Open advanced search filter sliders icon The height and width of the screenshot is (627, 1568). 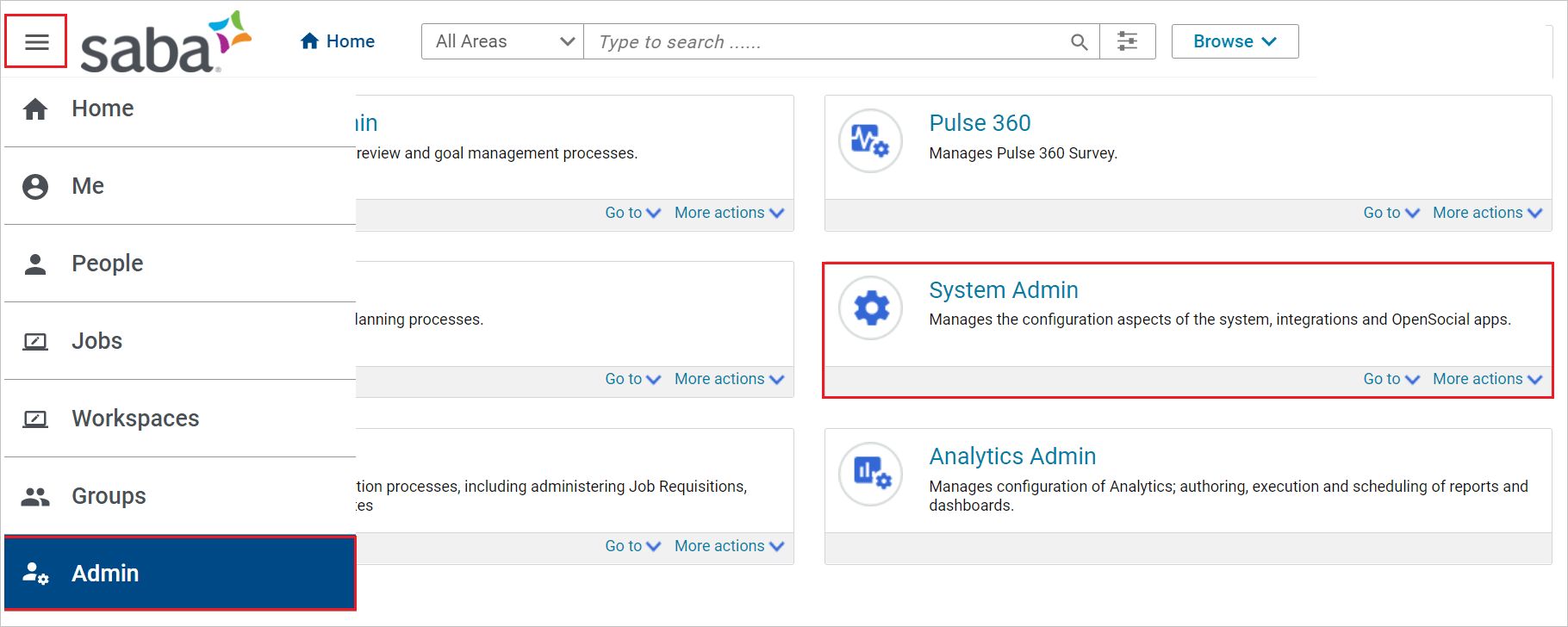[x=1127, y=41]
